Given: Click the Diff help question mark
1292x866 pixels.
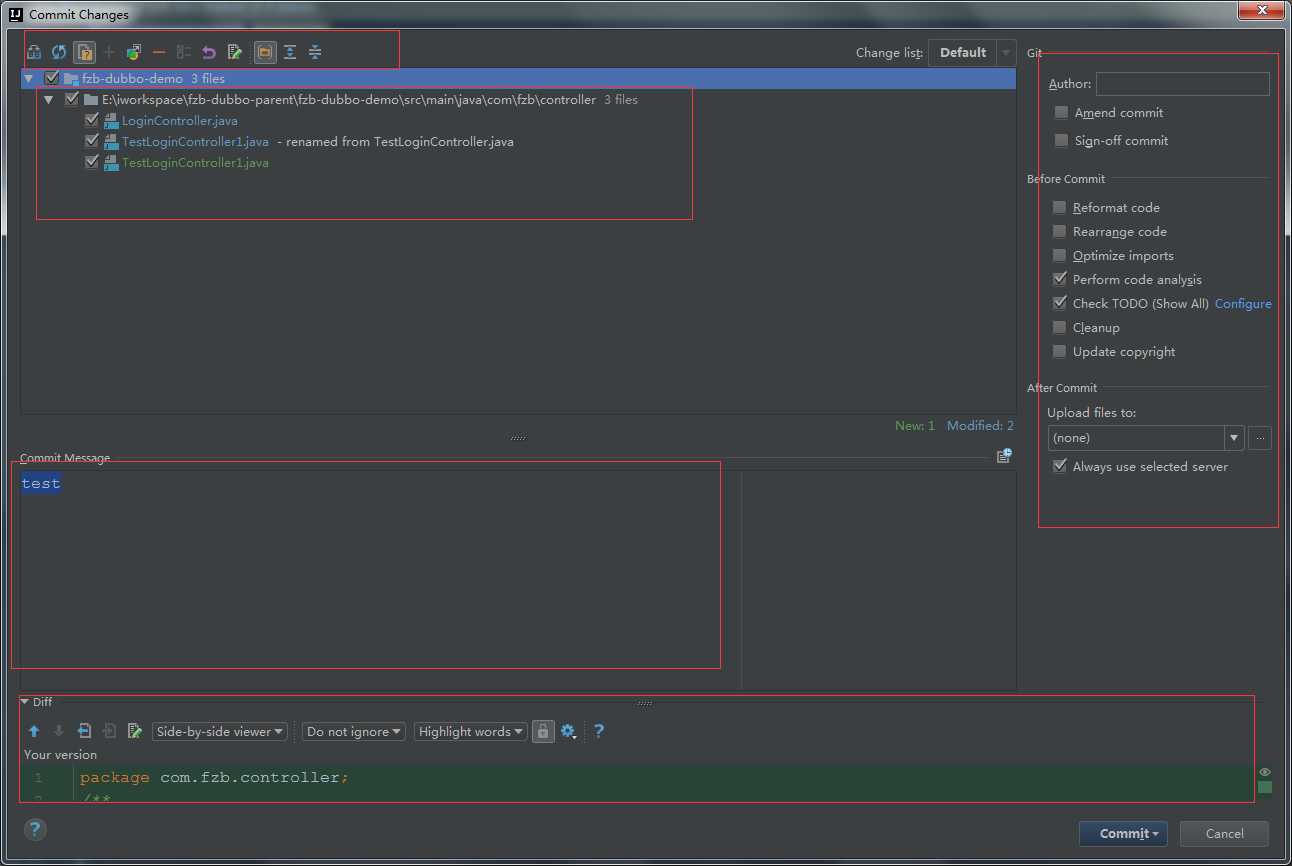Looking at the screenshot, I should 599,731.
